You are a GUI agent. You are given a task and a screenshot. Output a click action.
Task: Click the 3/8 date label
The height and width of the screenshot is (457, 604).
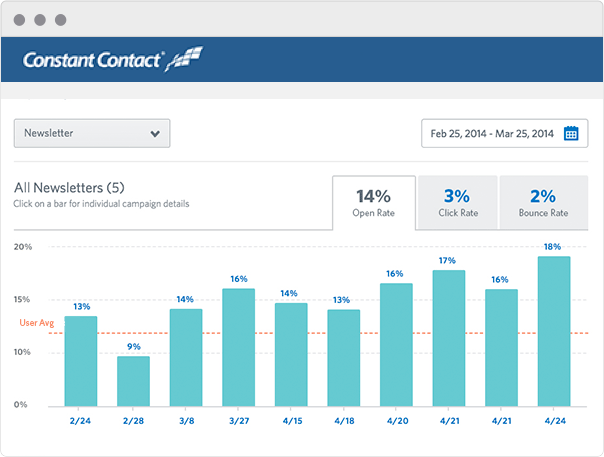coord(187,421)
